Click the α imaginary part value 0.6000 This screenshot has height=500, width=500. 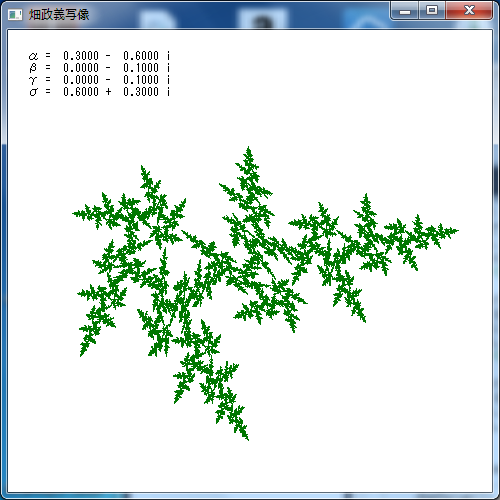(141, 56)
